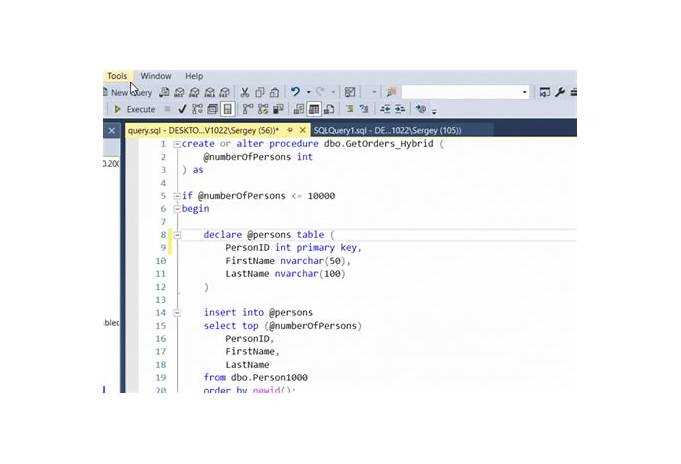The image size is (681, 464).
Task: Execute the current query
Action: click(134, 109)
